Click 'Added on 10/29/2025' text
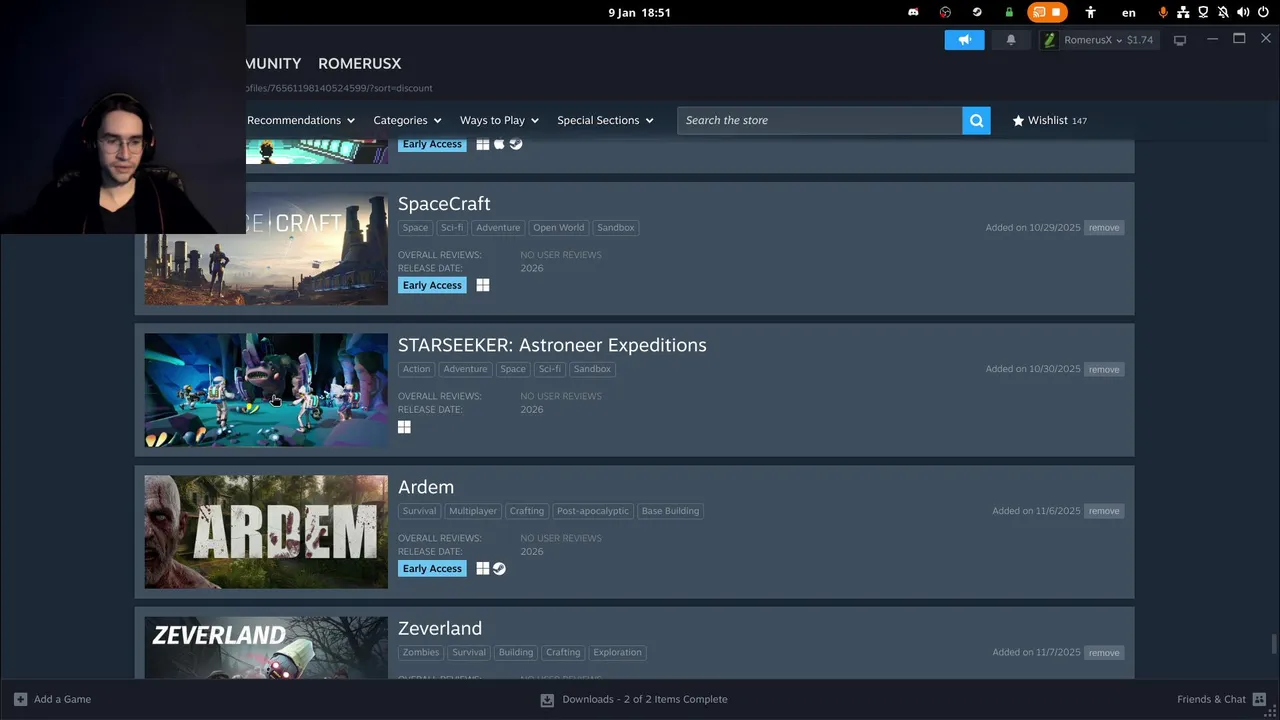This screenshot has height=720, width=1280. pos(1033,228)
